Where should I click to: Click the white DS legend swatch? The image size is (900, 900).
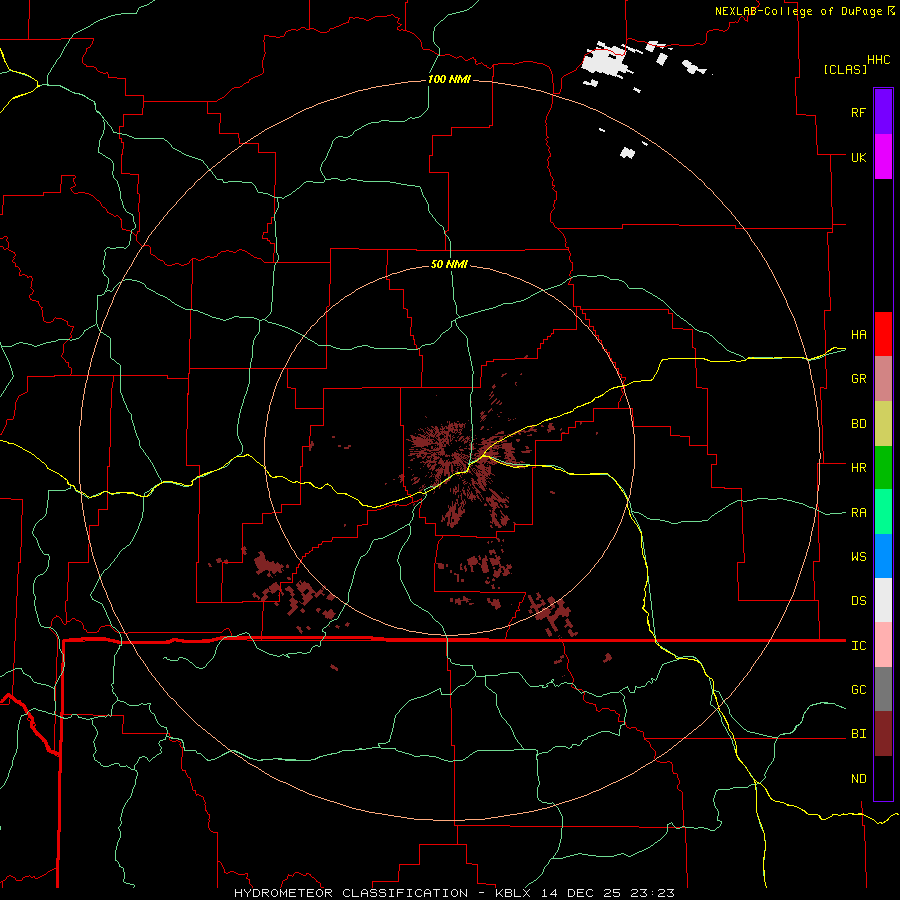click(x=883, y=600)
